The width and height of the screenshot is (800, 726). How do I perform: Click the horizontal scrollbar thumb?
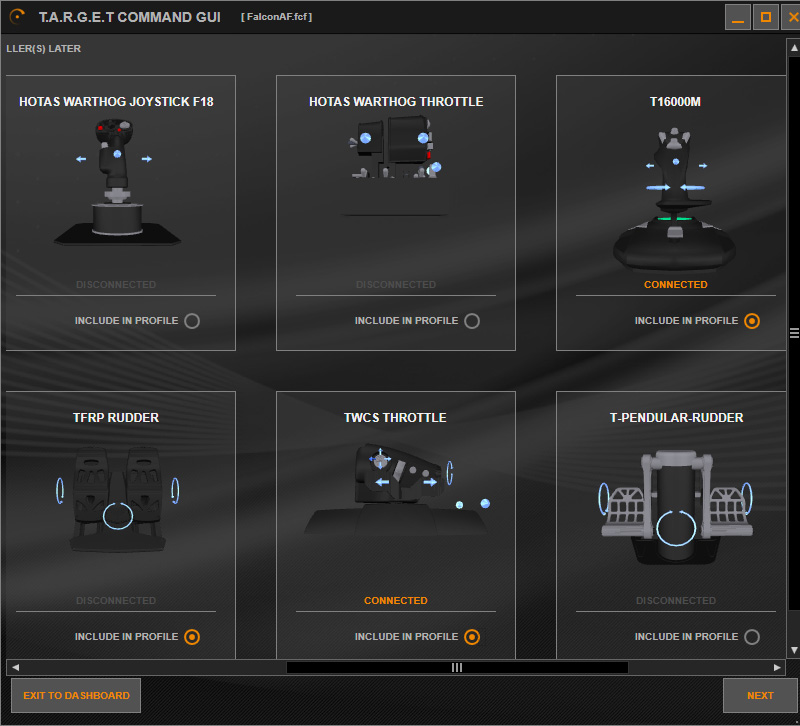click(457, 667)
